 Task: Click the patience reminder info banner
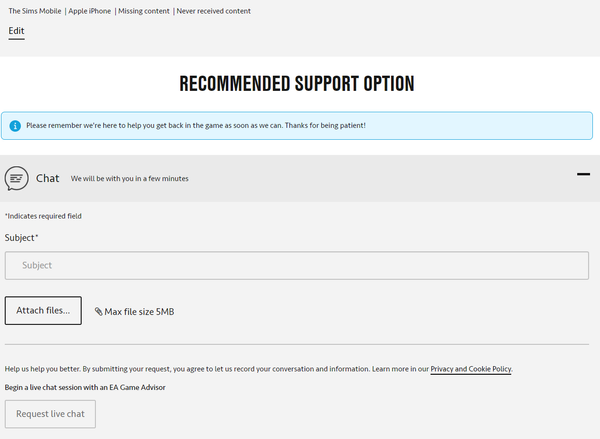[x=297, y=126]
